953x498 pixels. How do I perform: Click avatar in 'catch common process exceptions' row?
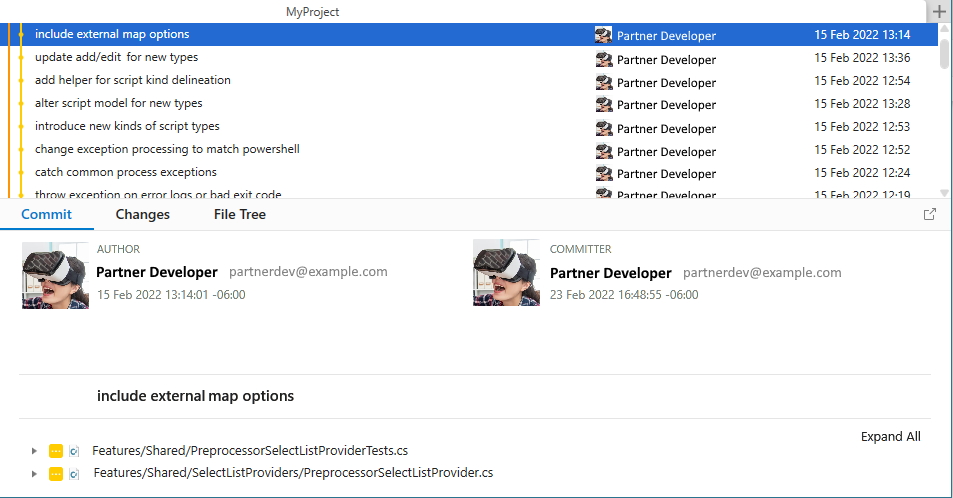pos(604,174)
